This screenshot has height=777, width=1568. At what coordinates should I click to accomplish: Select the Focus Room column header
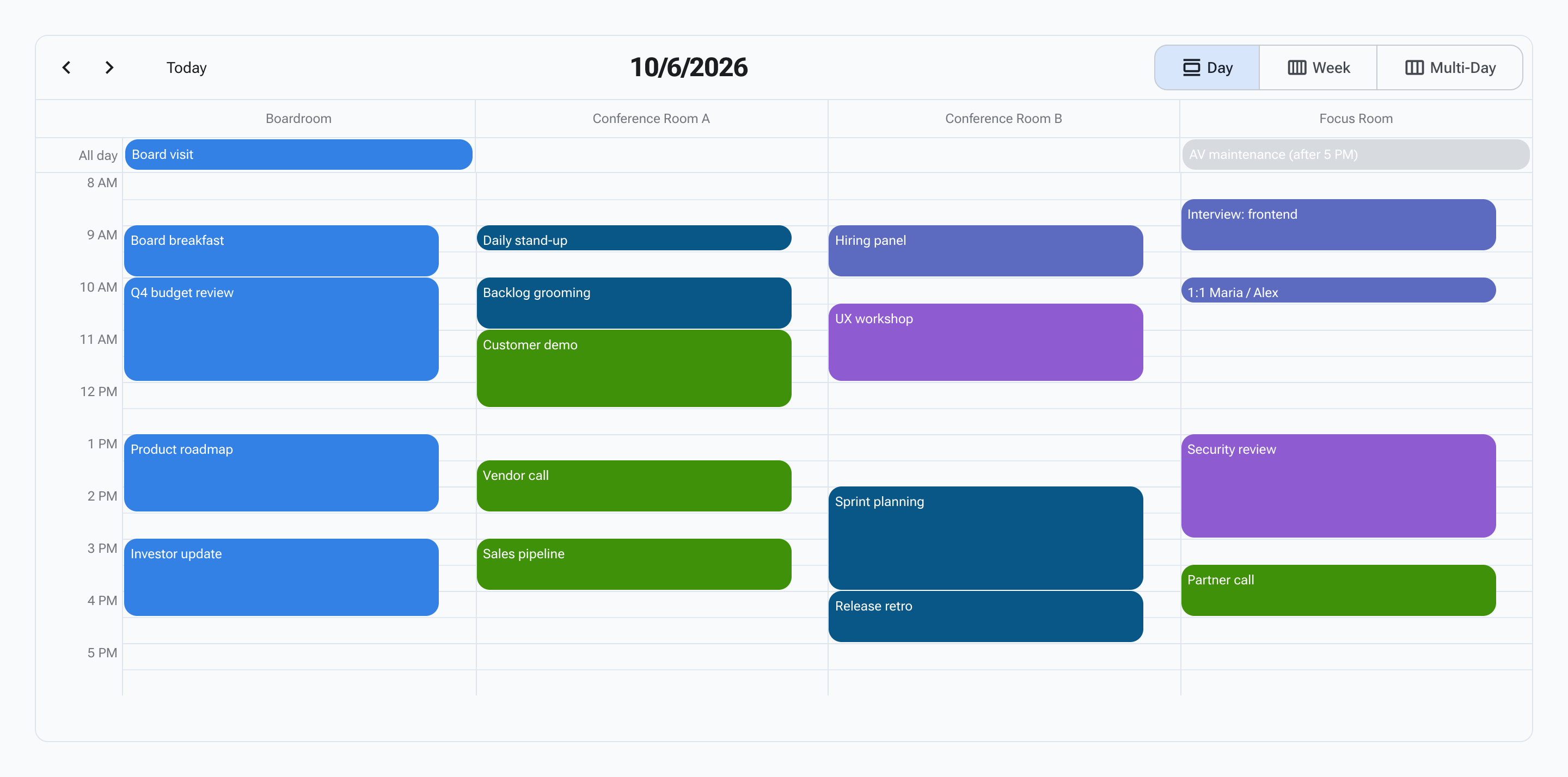point(1356,119)
